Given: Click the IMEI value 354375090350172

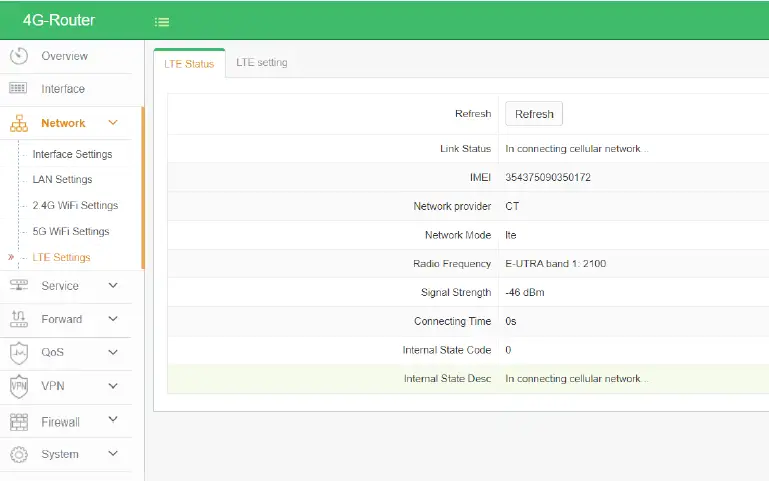Looking at the screenshot, I should (548, 177).
